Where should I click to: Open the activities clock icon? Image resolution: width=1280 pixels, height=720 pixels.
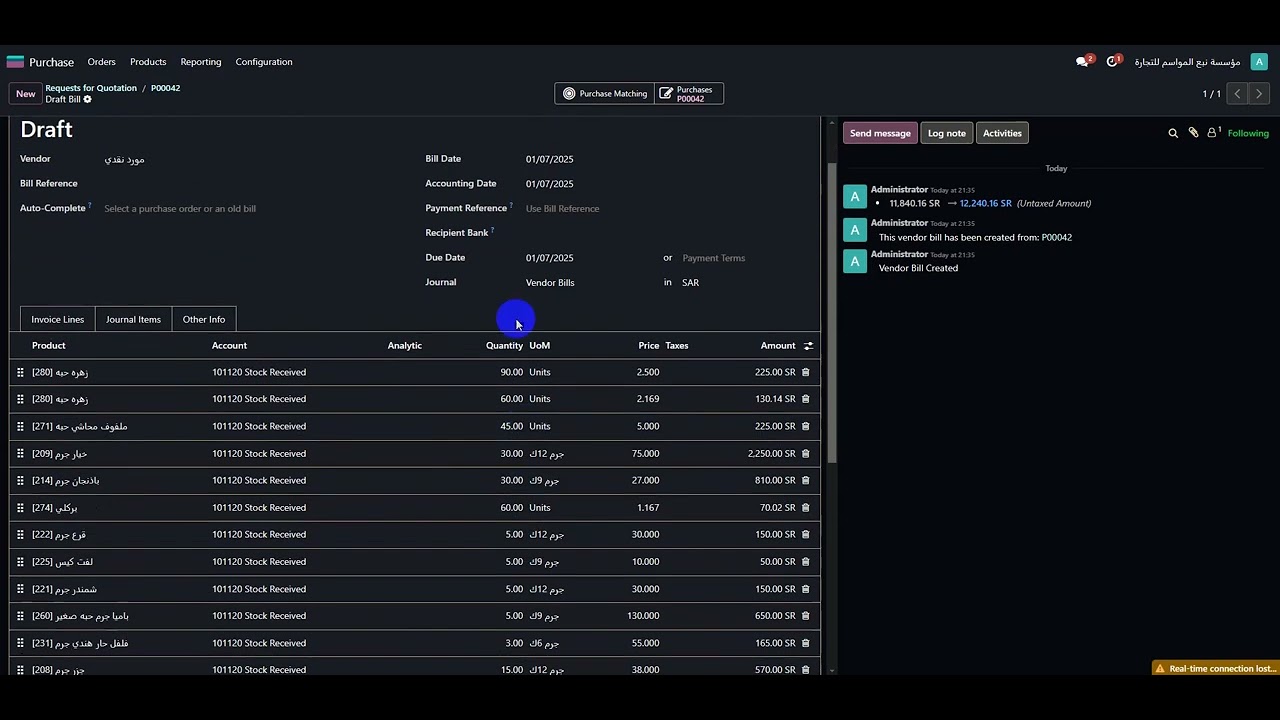point(1113,62)
